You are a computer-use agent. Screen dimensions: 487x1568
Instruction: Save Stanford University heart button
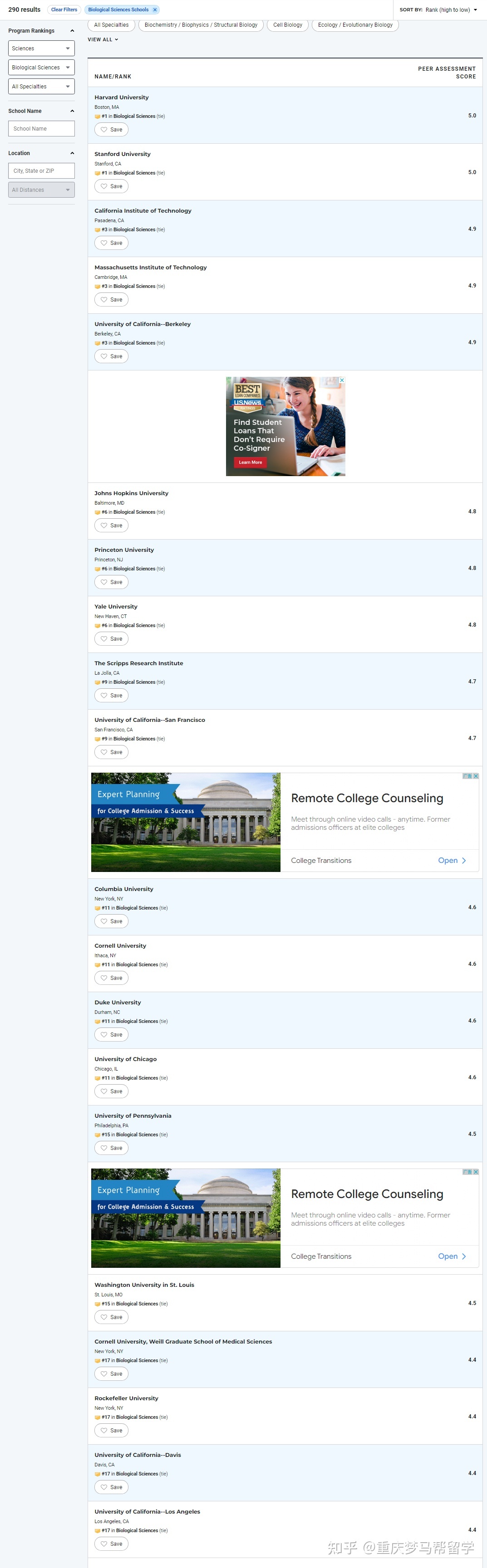[112, 186]
